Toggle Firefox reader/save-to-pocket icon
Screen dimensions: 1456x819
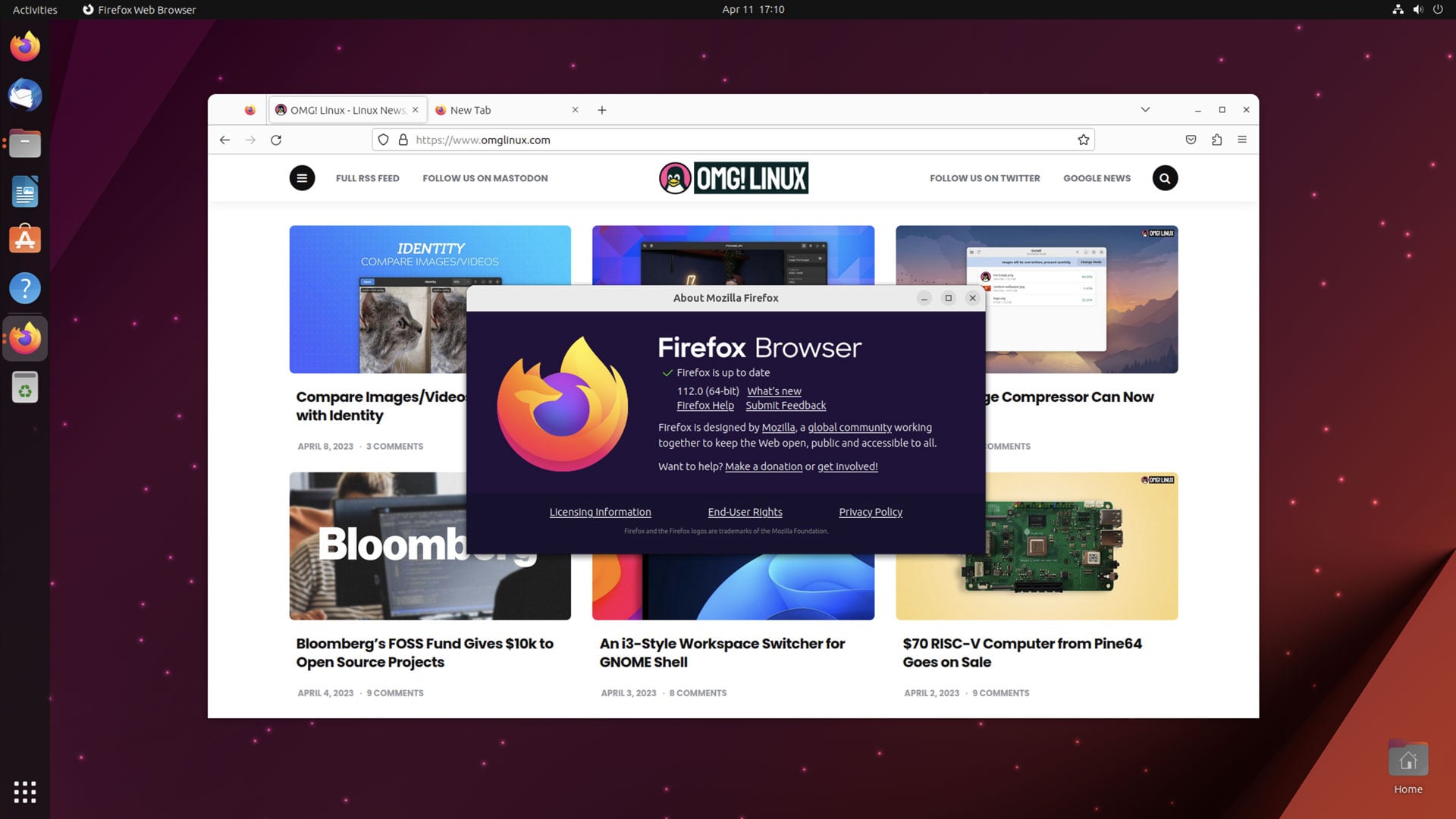coord(1190,139)
